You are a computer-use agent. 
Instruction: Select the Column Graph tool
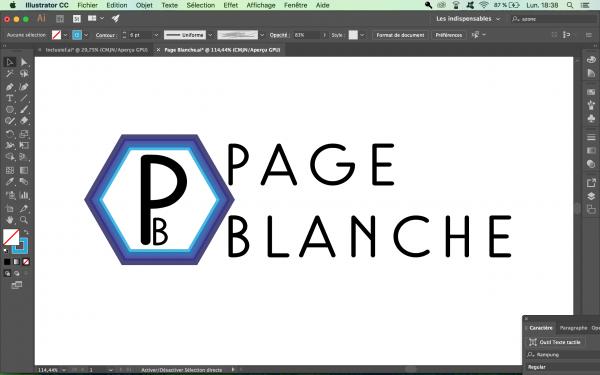pos(24,195)
